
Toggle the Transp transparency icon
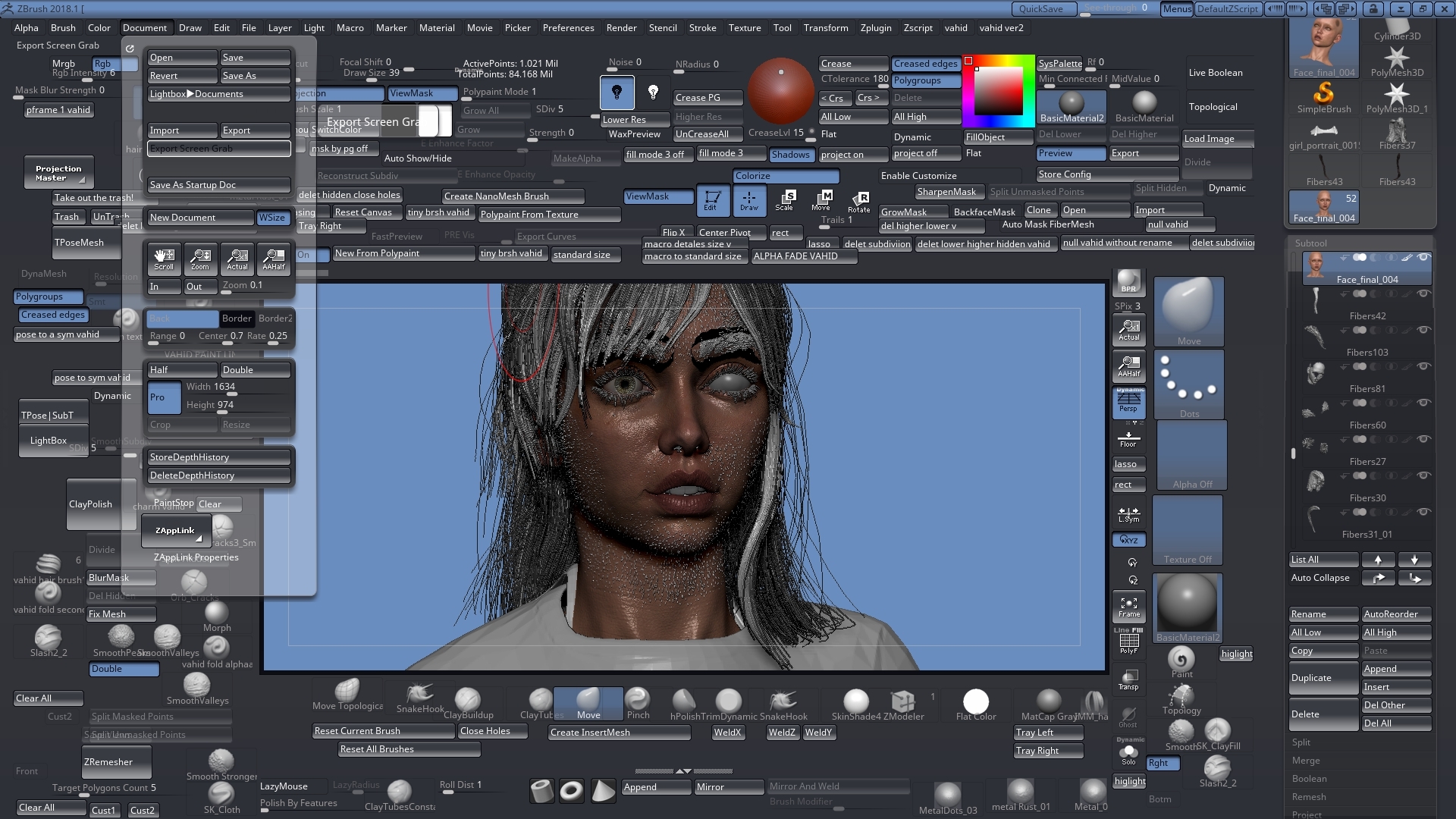pyautogui.click(x=1128, y=679)
